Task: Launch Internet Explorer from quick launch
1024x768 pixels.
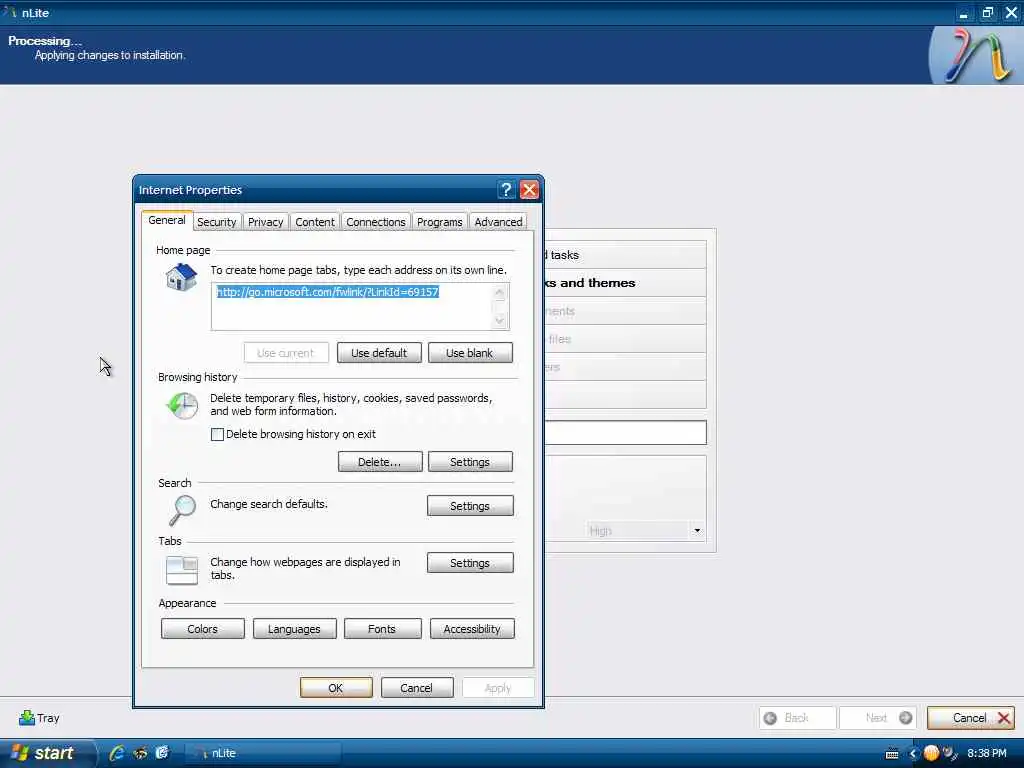Action: coord(117,753)
